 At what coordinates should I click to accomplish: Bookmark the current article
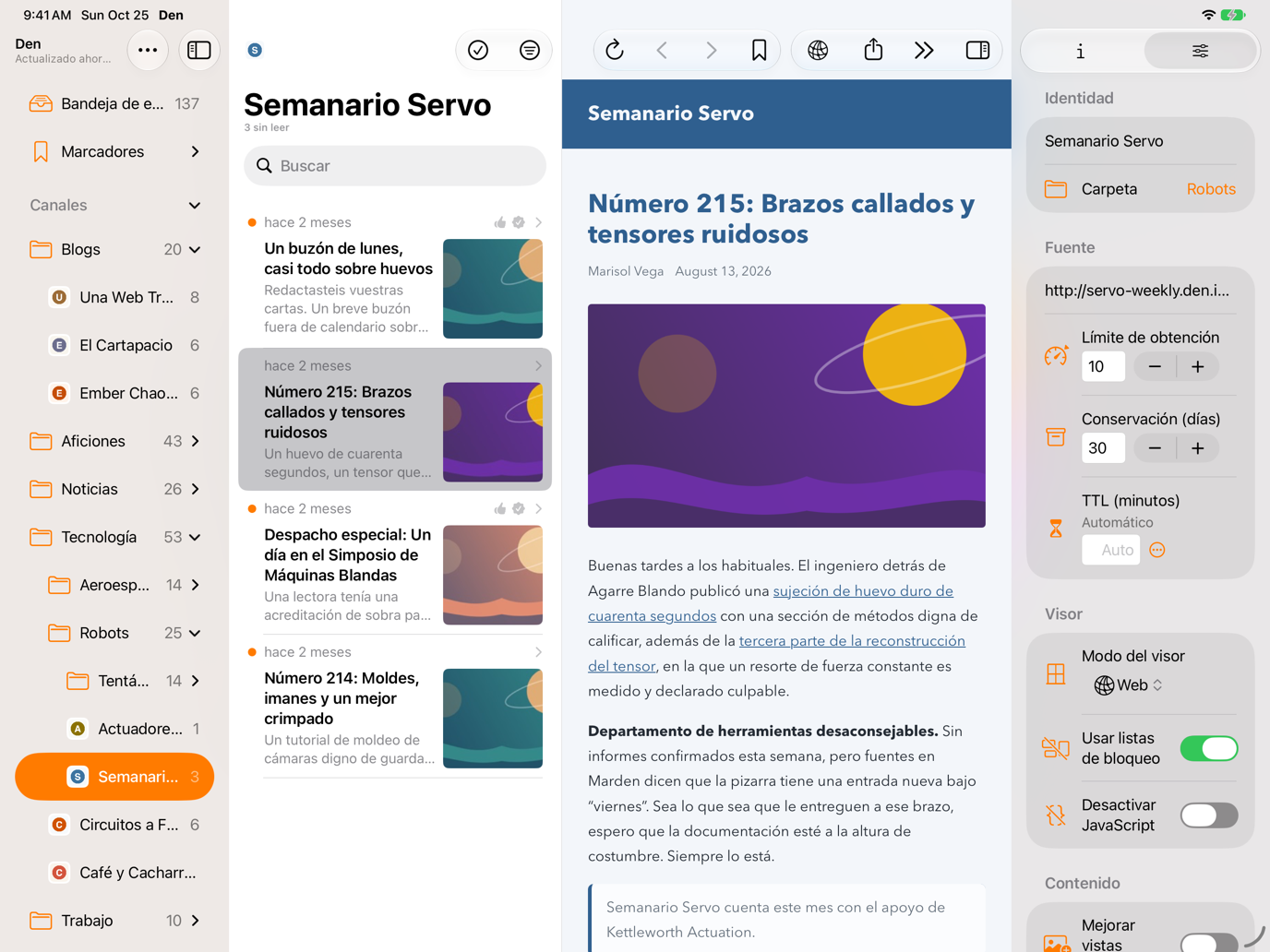[759, 51]
